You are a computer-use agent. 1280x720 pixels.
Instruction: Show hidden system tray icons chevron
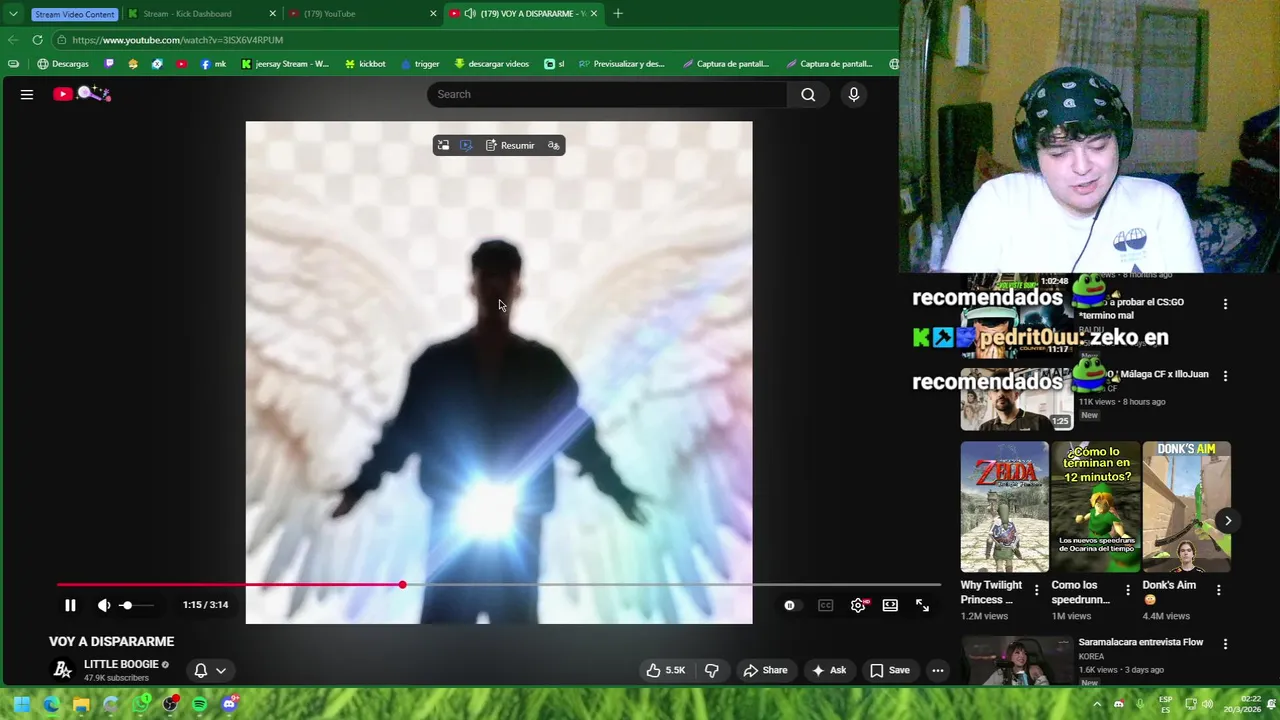coord(1097,704)
